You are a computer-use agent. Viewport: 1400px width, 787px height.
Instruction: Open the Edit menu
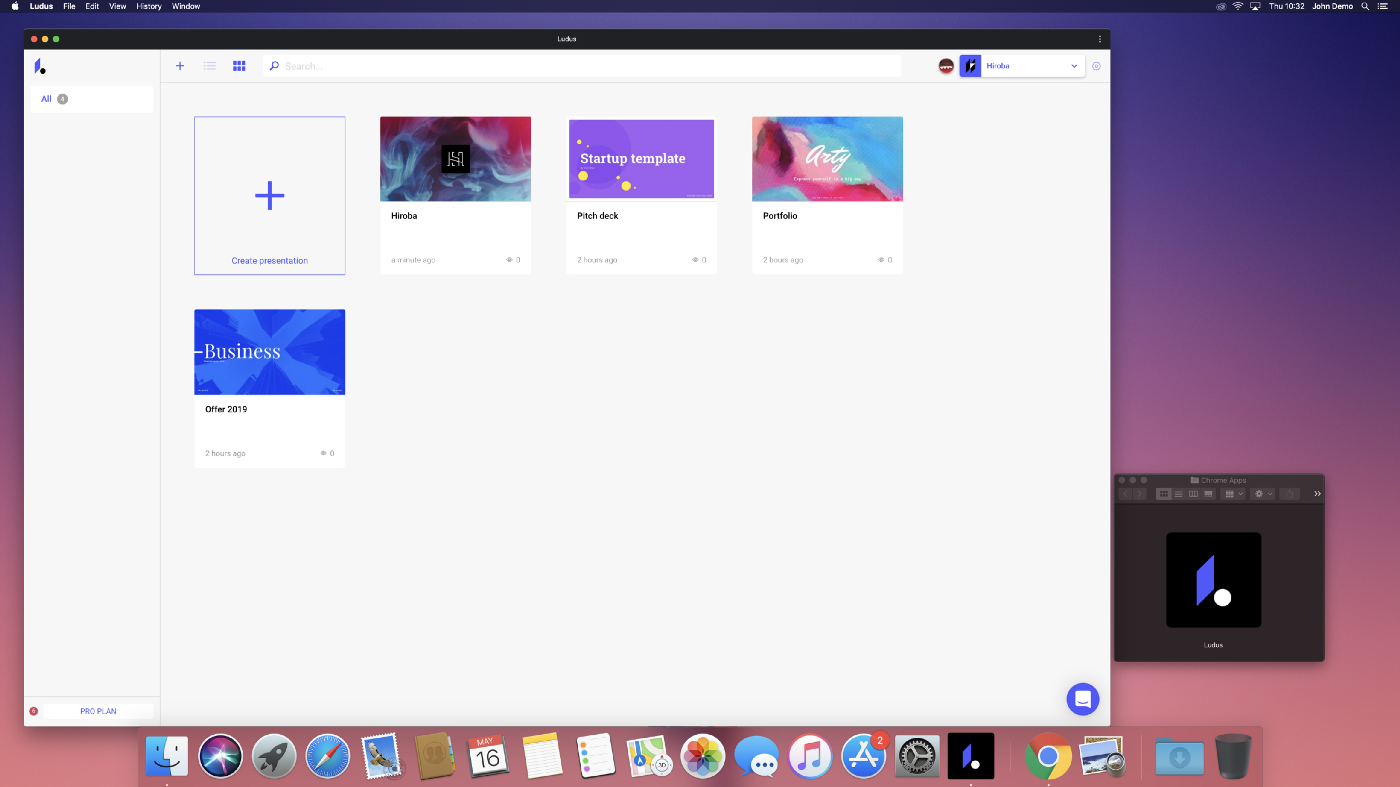[92, 6]
